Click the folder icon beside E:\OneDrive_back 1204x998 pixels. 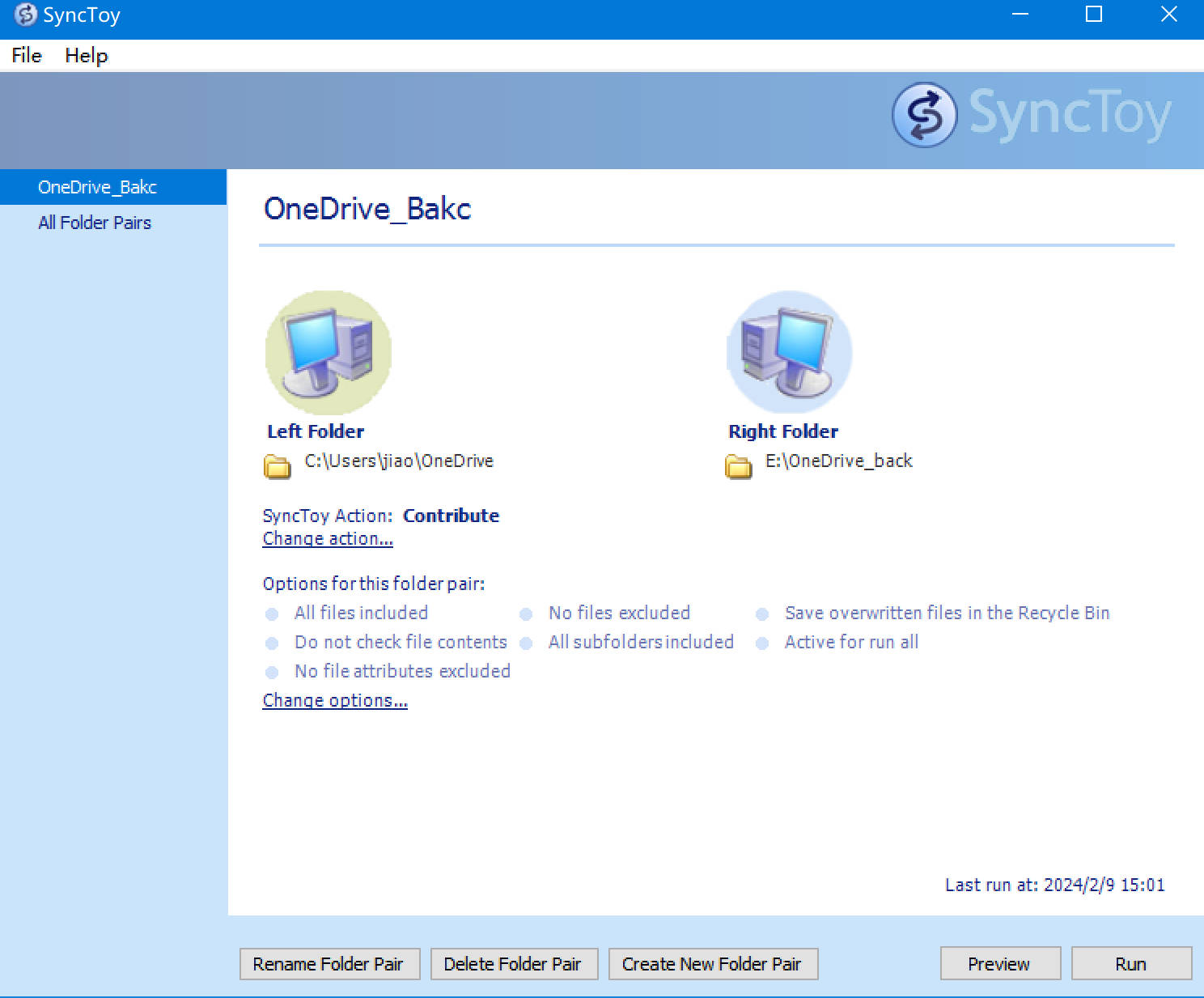pyautogui.click(x=739, y=466)
